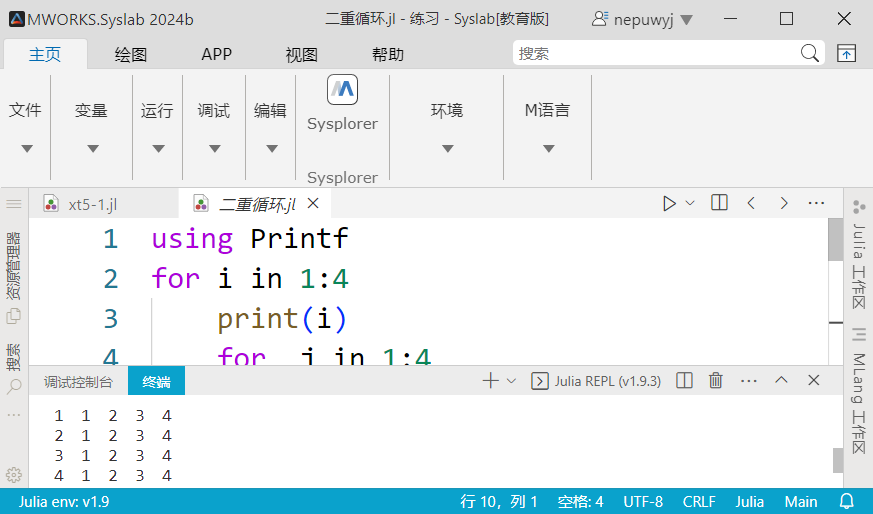The width and height of the screenshot is (873, 514).
Task: Open run options dropdown next to play
Action: (690, 203)
